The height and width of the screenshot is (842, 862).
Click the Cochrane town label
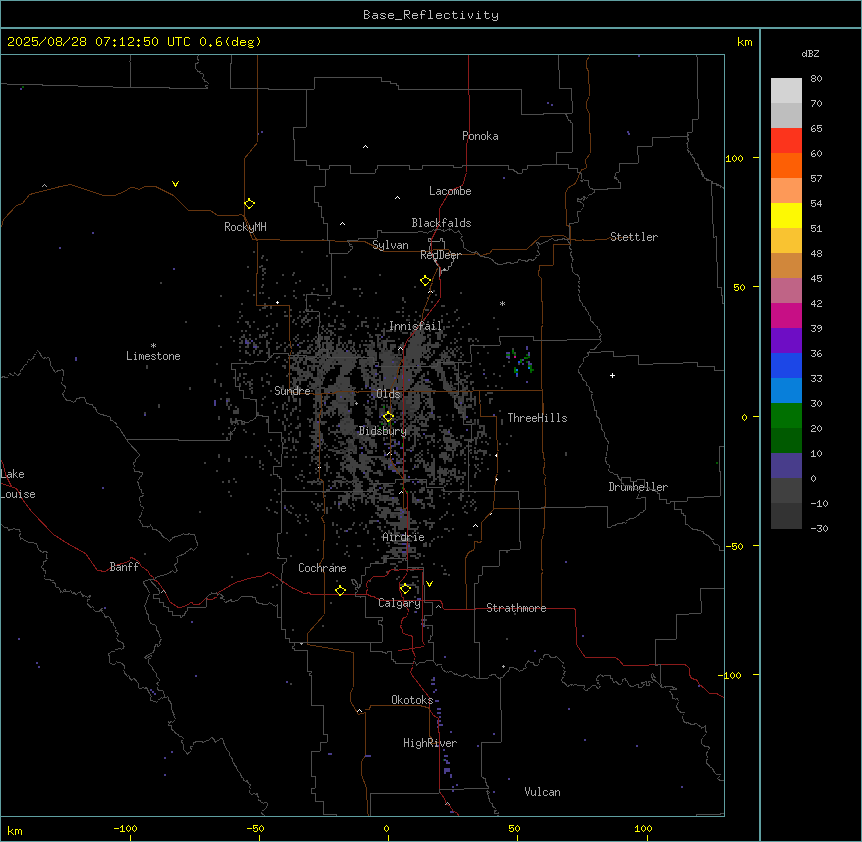[322, 568]
